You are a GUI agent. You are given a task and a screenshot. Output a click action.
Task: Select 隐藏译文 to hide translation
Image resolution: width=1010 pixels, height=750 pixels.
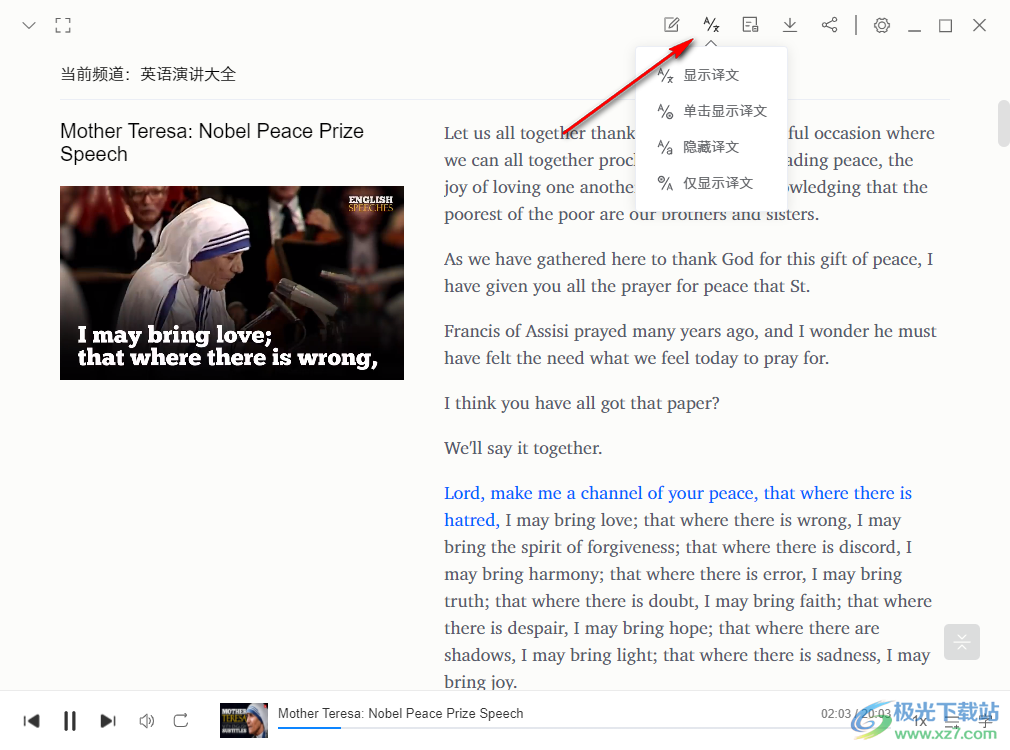pyautogui.click(x=711, y=147)
